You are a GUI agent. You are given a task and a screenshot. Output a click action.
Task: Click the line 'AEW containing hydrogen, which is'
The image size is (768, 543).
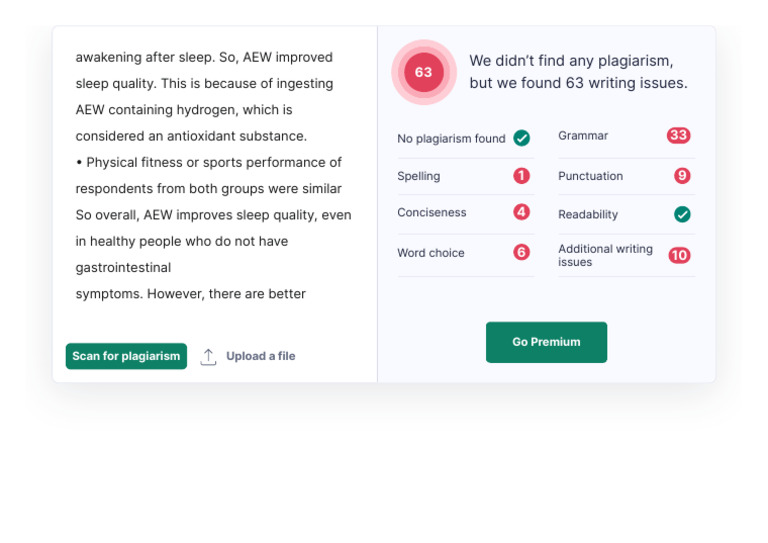[x=184, y=110]
